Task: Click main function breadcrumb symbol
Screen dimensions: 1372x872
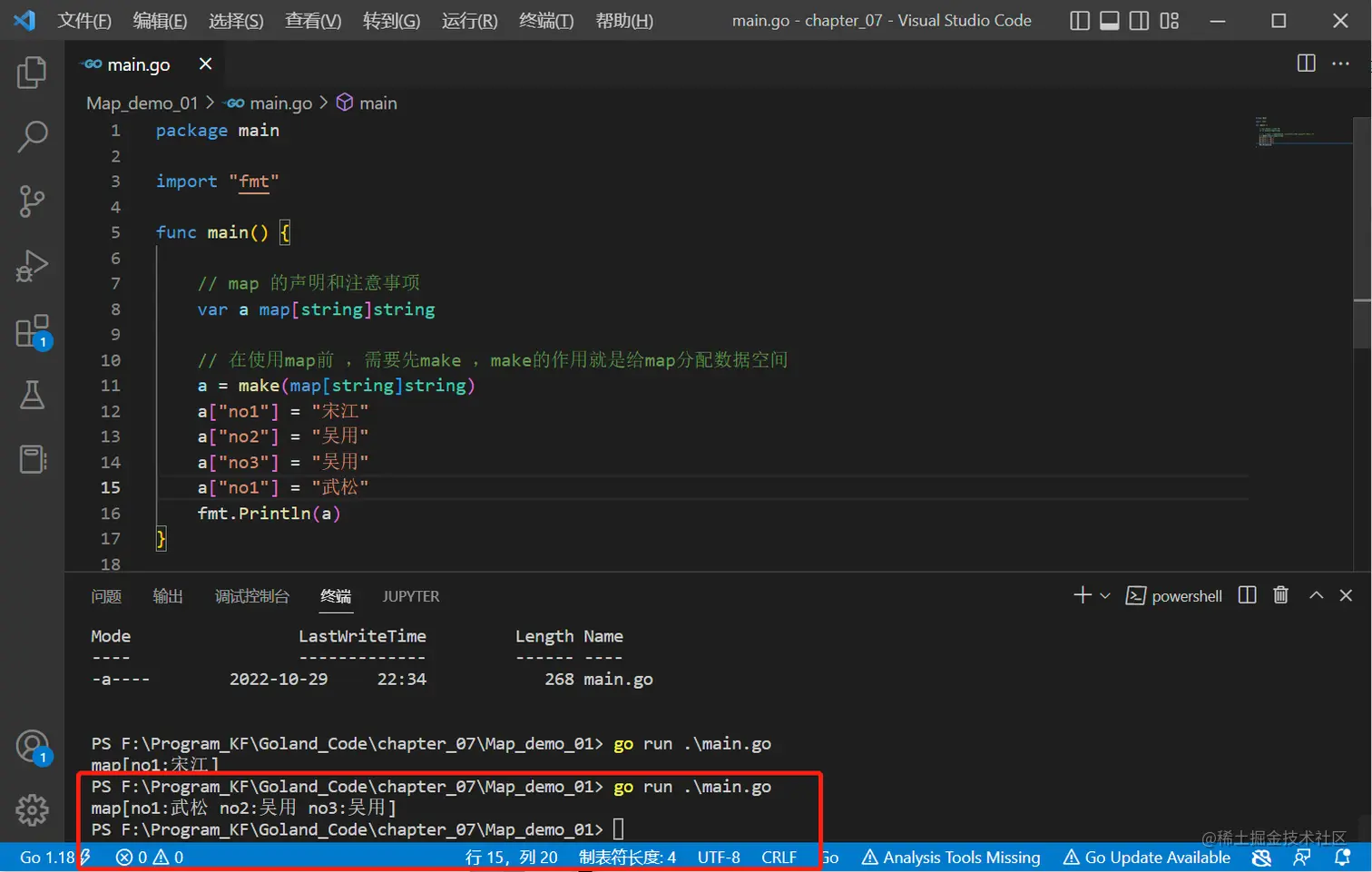Action: point(367,103)
